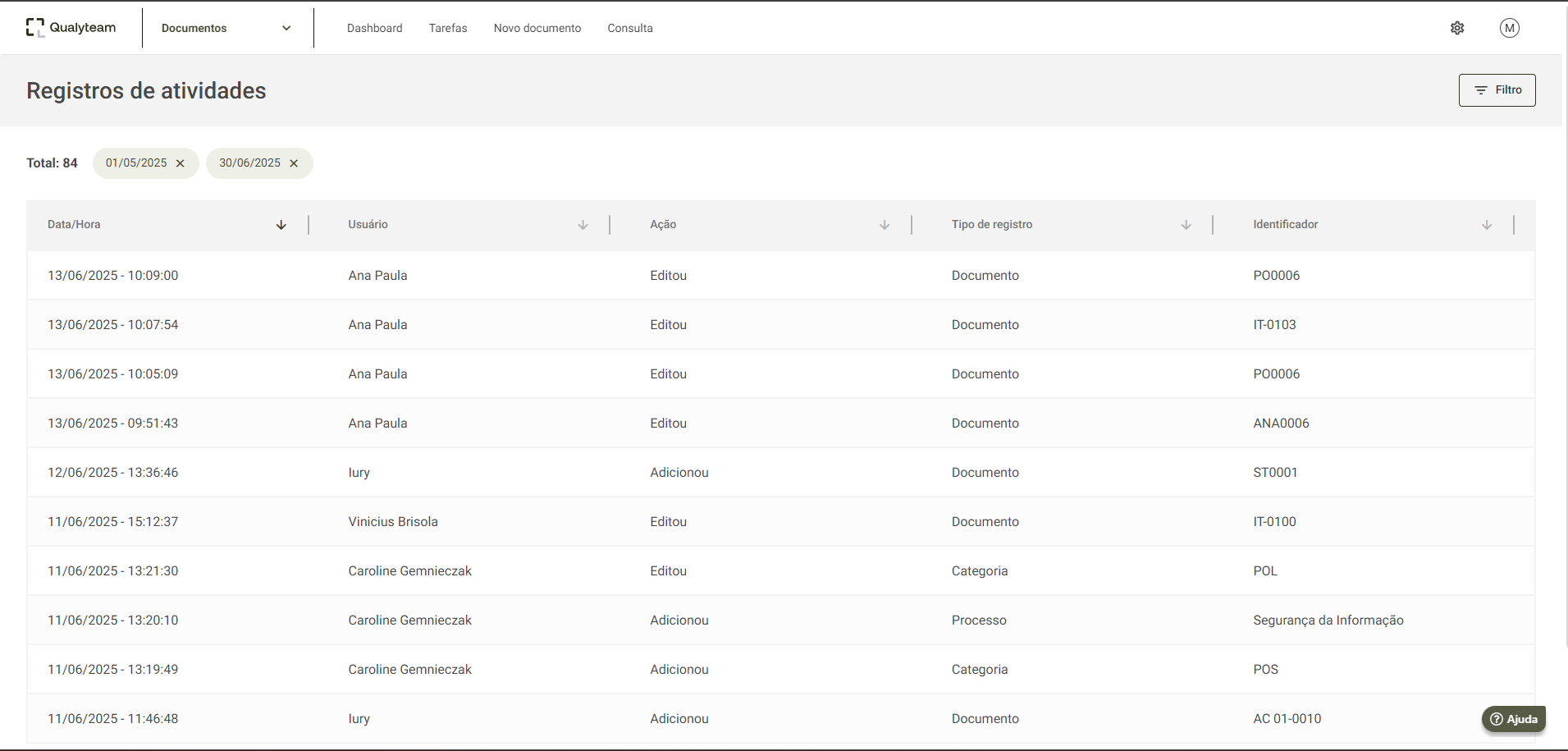Select the row dated 12/06/2025 - 13:36:46
The height and width of the screenshot is (751, 1568).
[x=781, y=473]
